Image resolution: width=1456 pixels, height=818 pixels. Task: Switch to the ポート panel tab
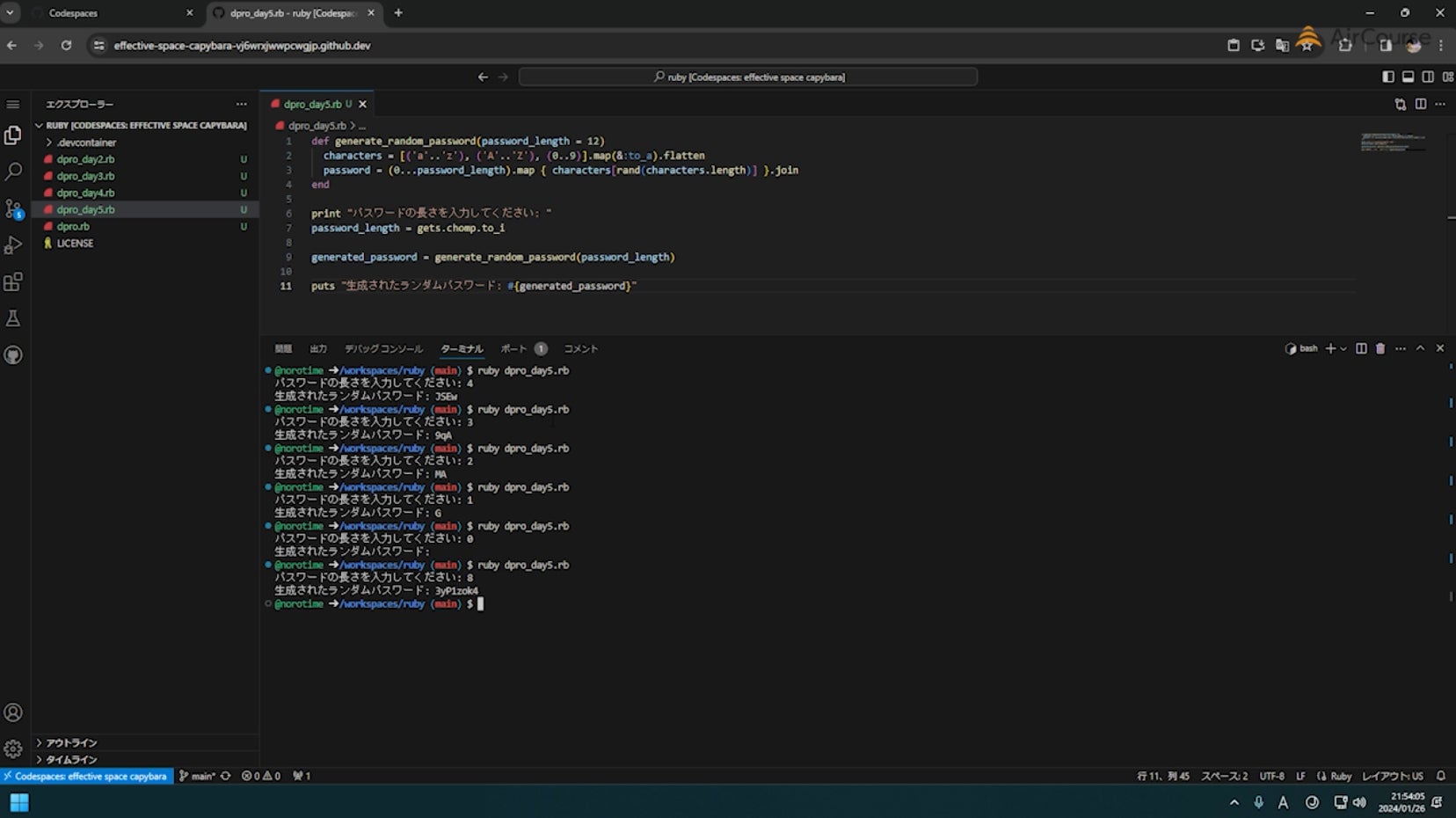[x=513, y=349]
